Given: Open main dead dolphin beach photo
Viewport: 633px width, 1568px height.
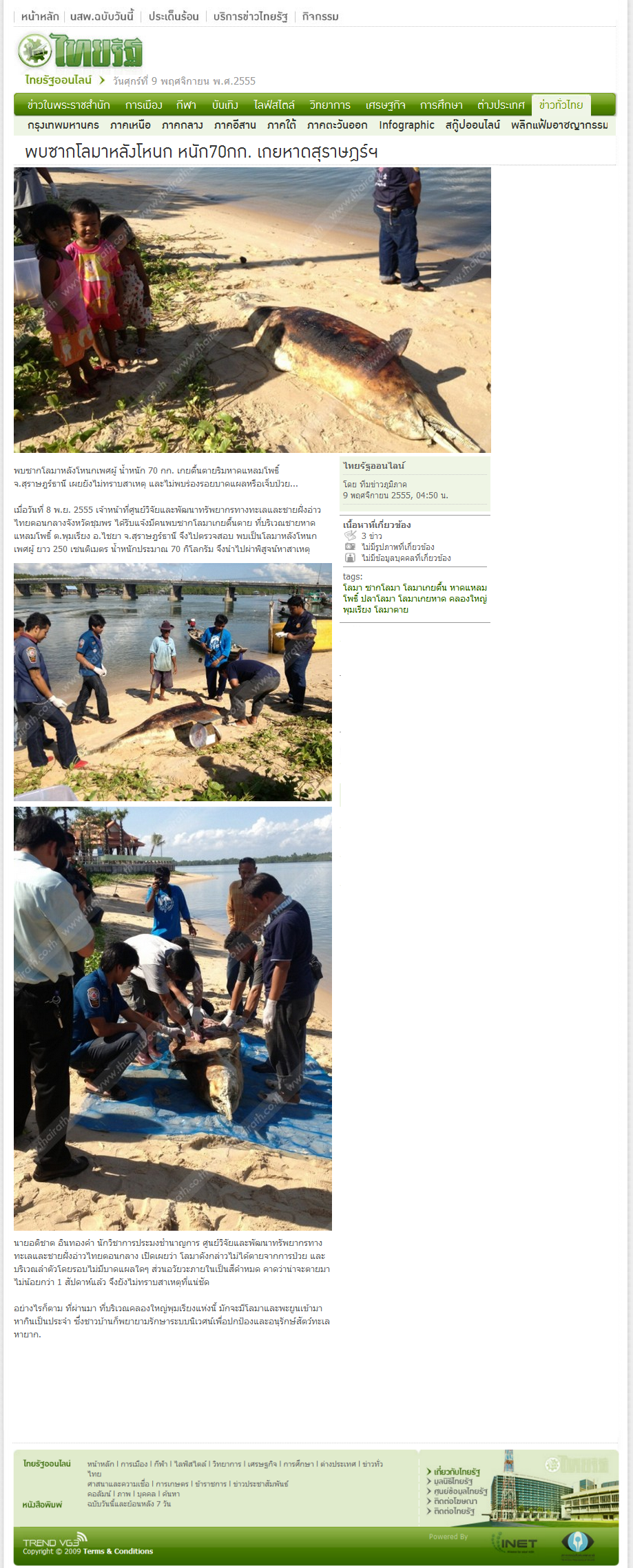Looking at the screenshot, I should coord(252,310).
